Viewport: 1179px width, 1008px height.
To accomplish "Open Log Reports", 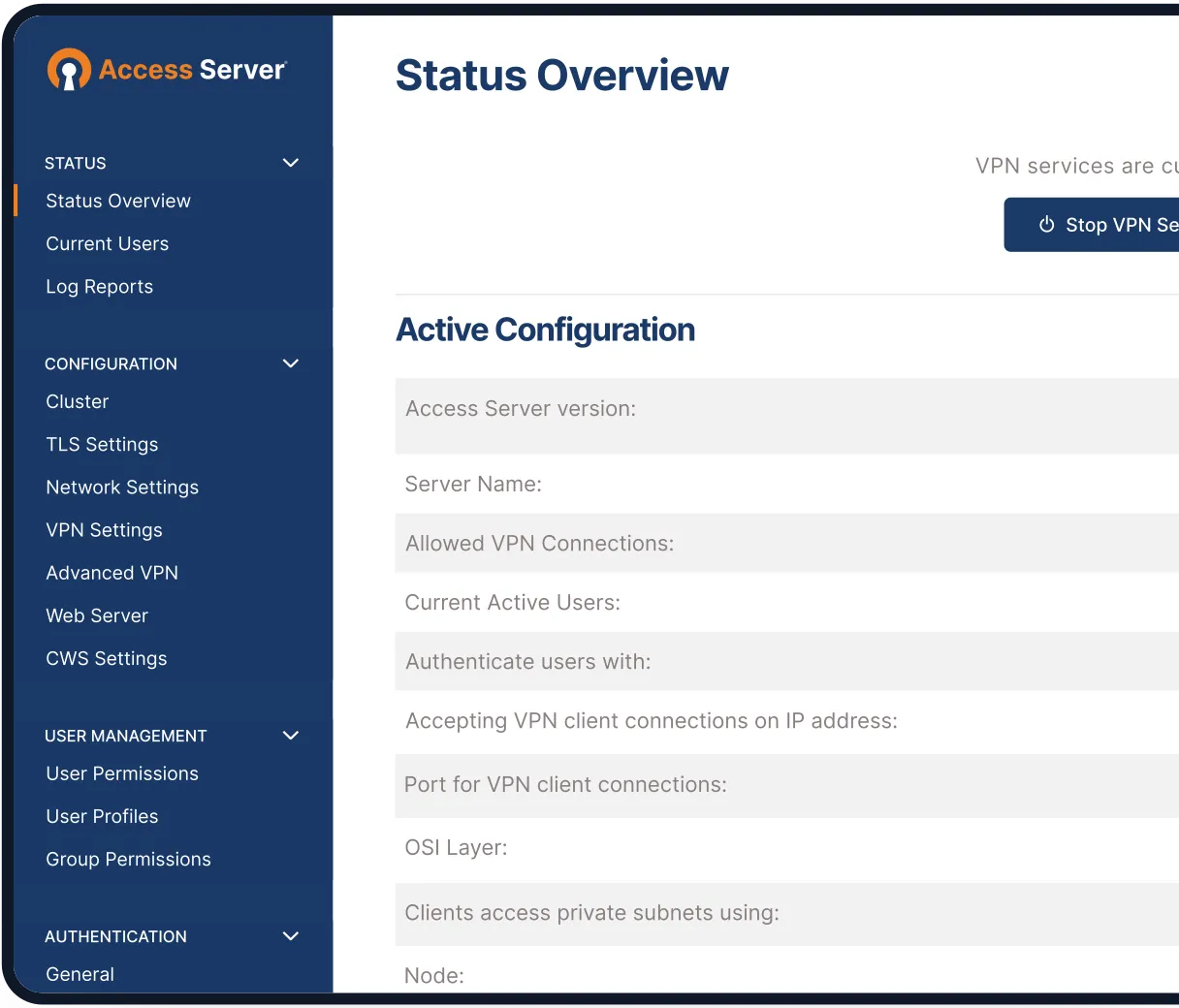I will pos(99,286).
